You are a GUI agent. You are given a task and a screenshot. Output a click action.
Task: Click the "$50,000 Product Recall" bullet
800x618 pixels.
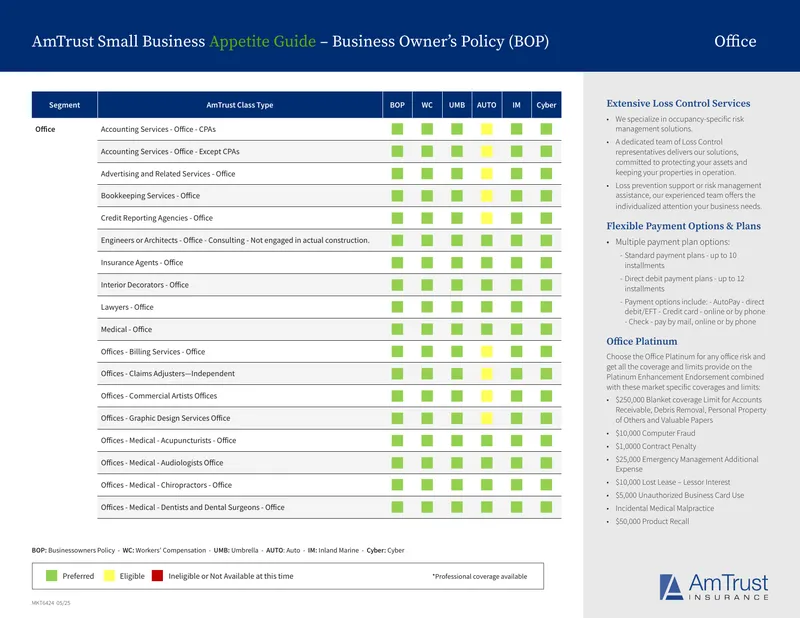coord(652,521)
